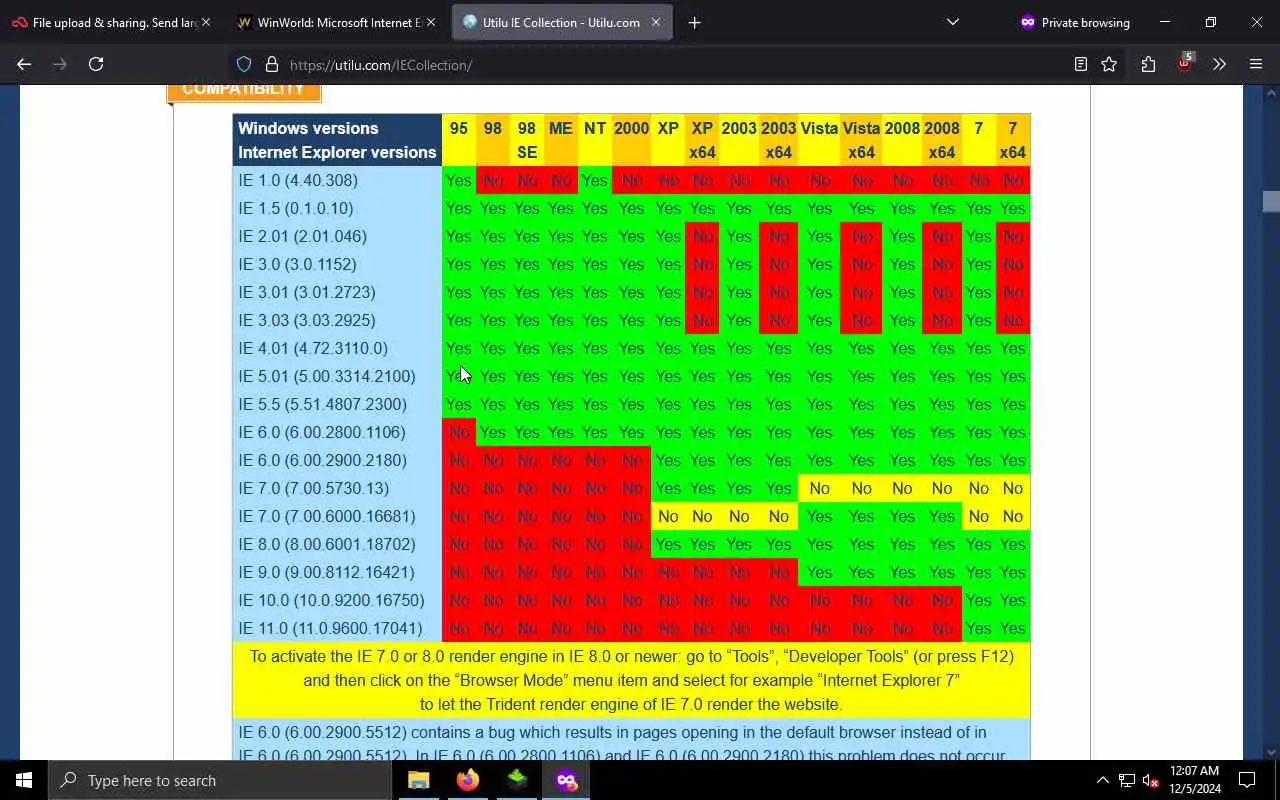This screenshot has height=800, width=1280.
Task: Open Firefox private window taskbar icon
Action: pyautogui.click(x=567, y=780)
